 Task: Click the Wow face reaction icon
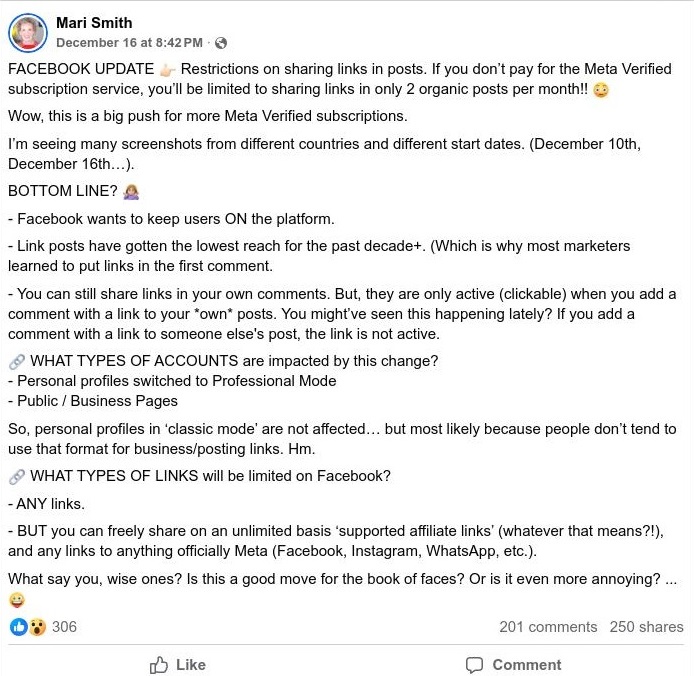click(x=37, y=627)
